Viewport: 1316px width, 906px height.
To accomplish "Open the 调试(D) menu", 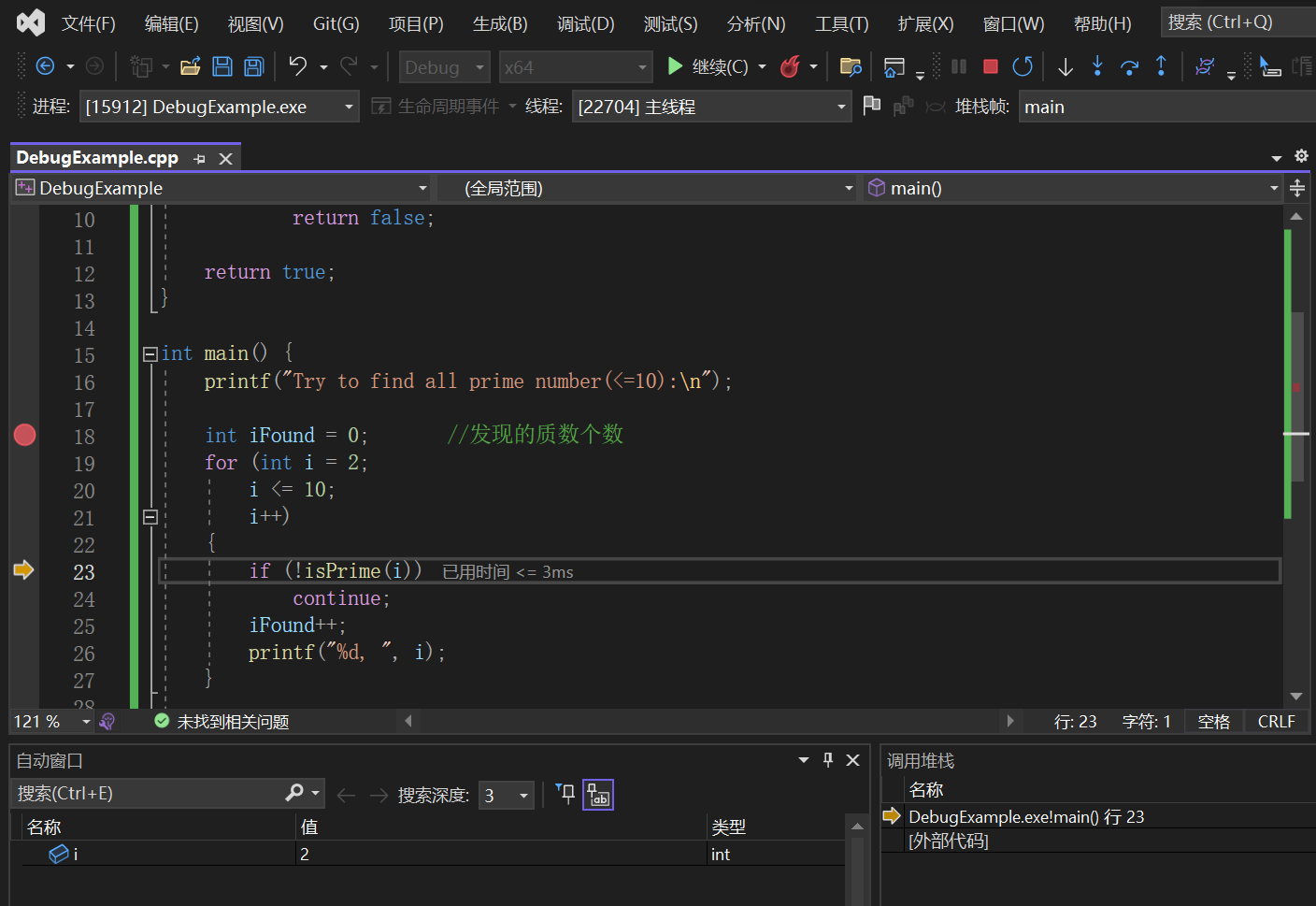I will tap(586, 23).
